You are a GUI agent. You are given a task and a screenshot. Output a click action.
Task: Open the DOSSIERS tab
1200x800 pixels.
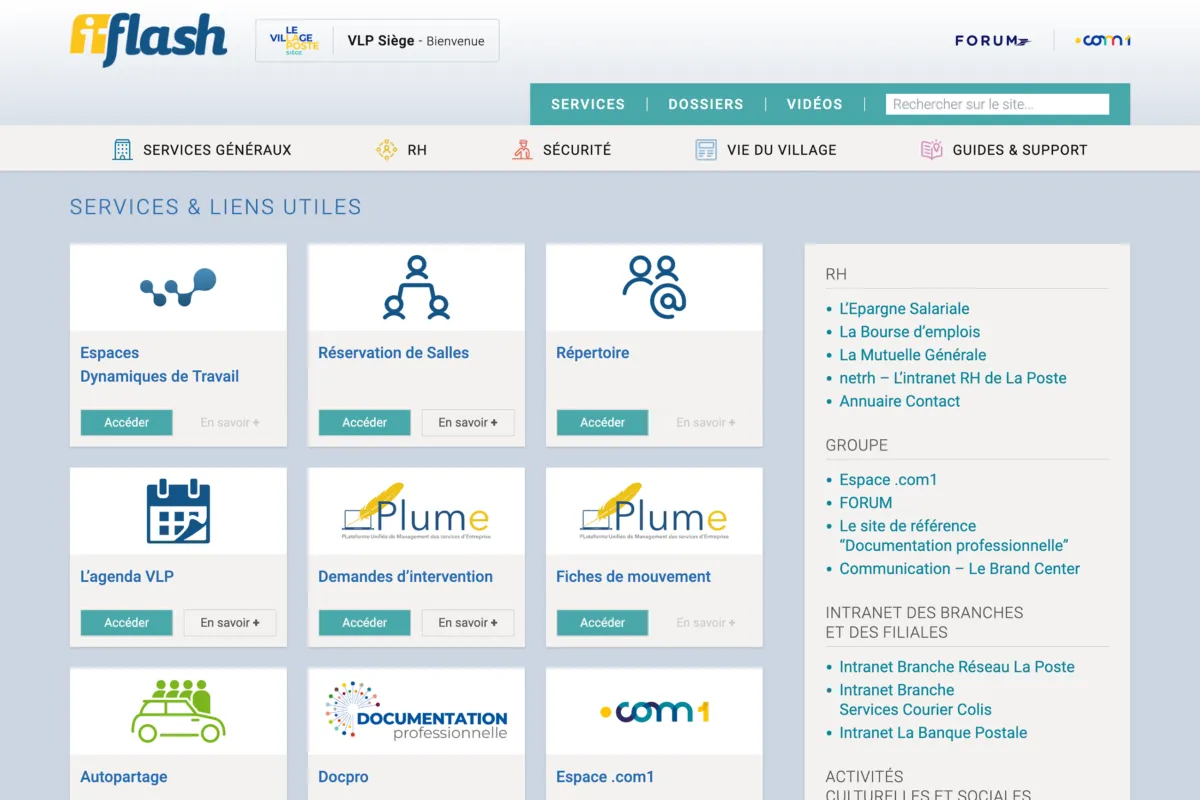pyautogui.click(x=706, y=104)
